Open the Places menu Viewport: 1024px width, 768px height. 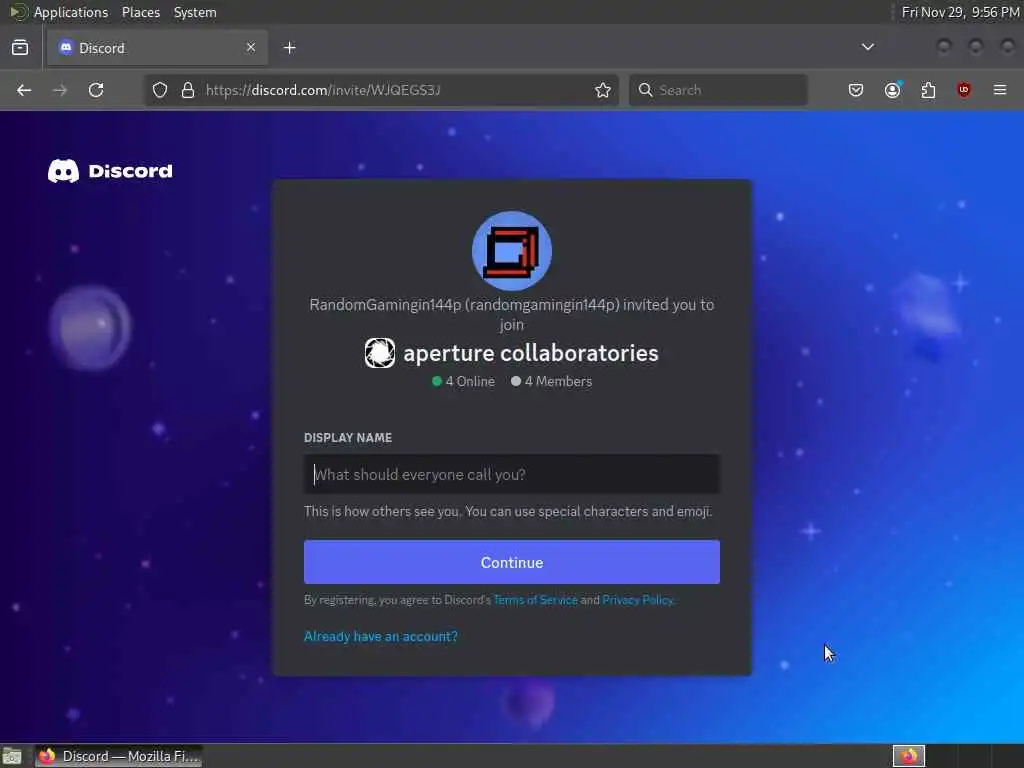pos(141,12)
